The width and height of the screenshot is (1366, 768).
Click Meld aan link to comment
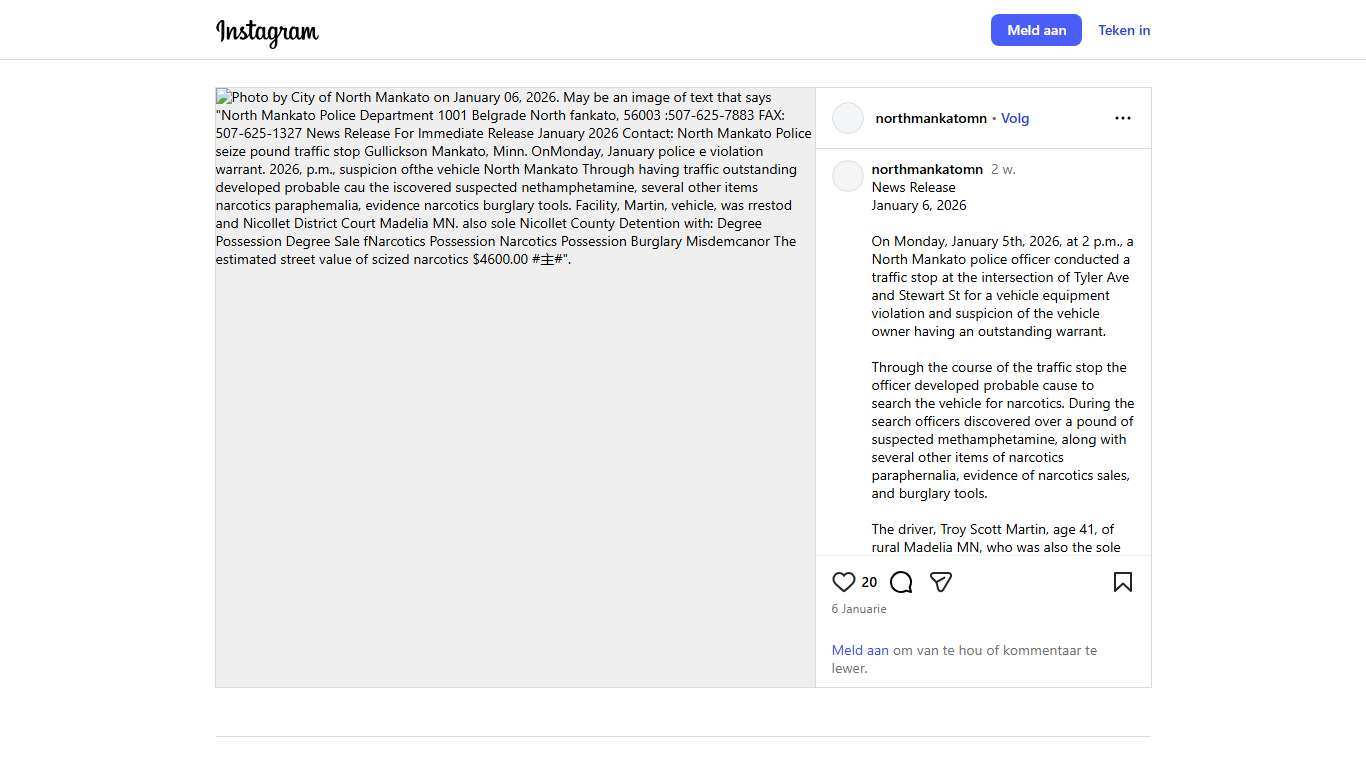point(859,650)
